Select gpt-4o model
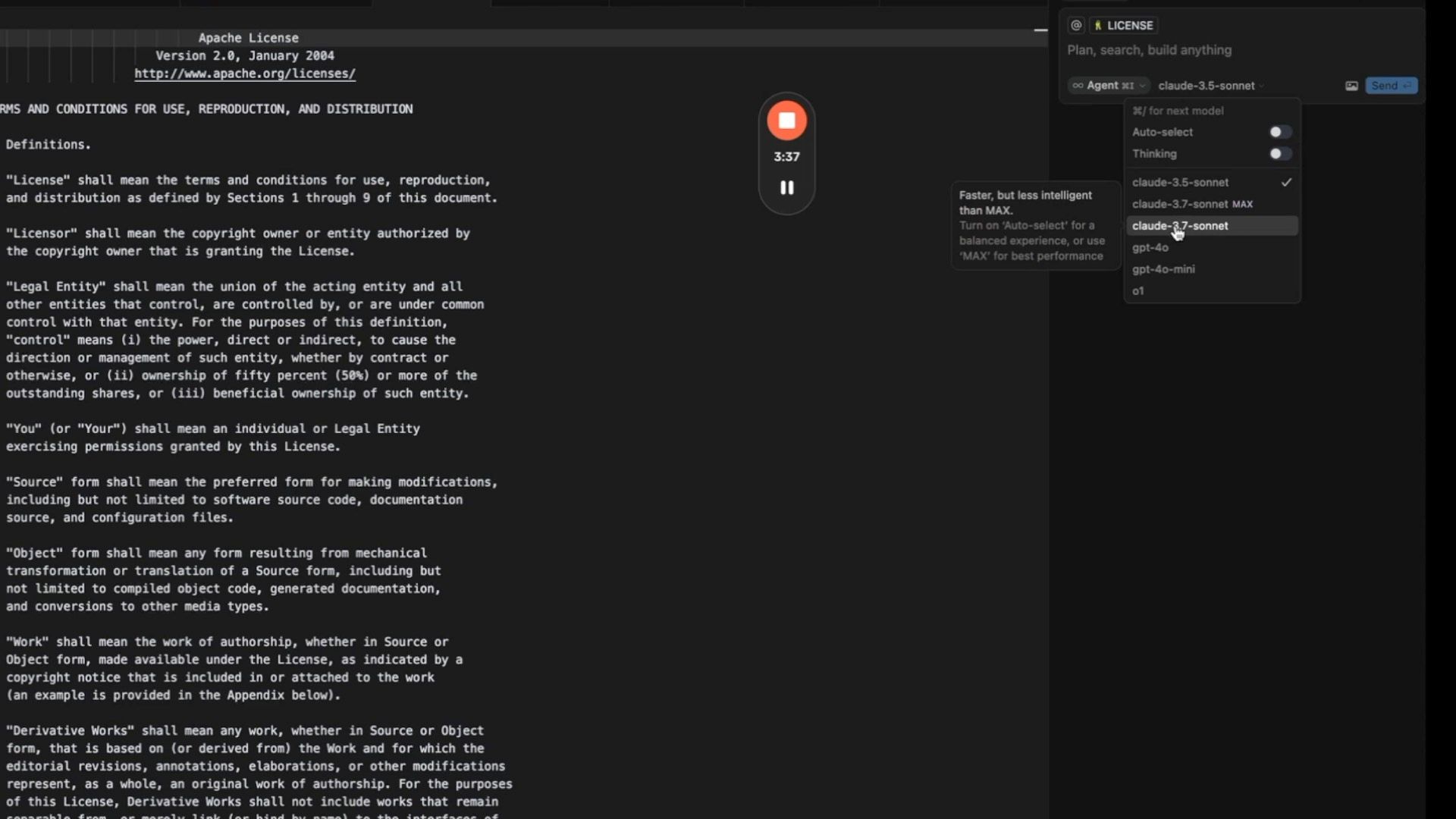Viewport: 1456px width, 819px height. click(1212, 248)
